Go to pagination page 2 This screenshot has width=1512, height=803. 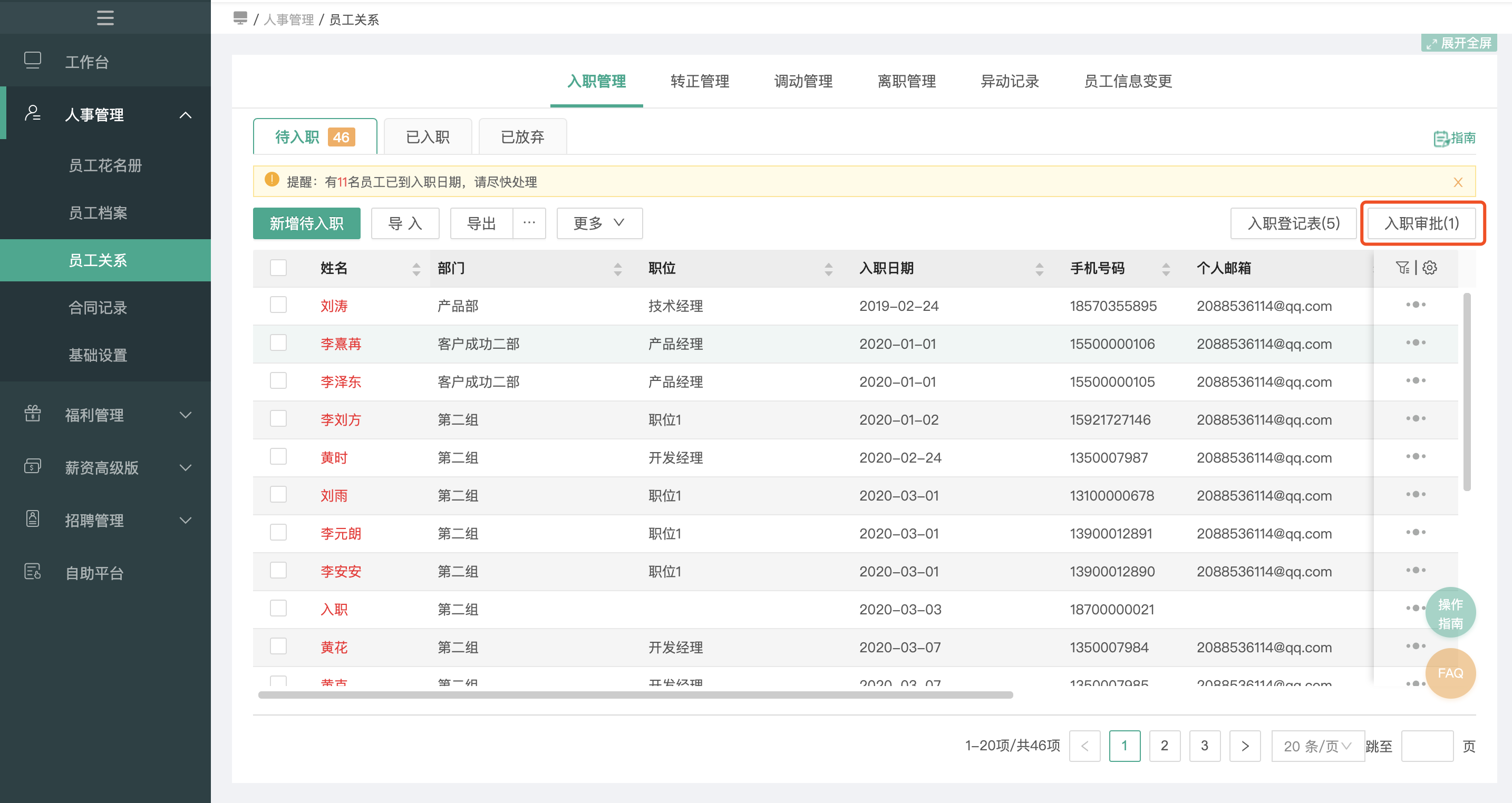tap(1165, 746)
